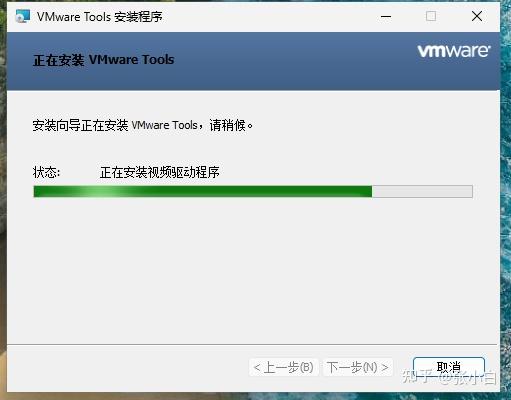Cancel the installation with 取消 button

(449, 367)
